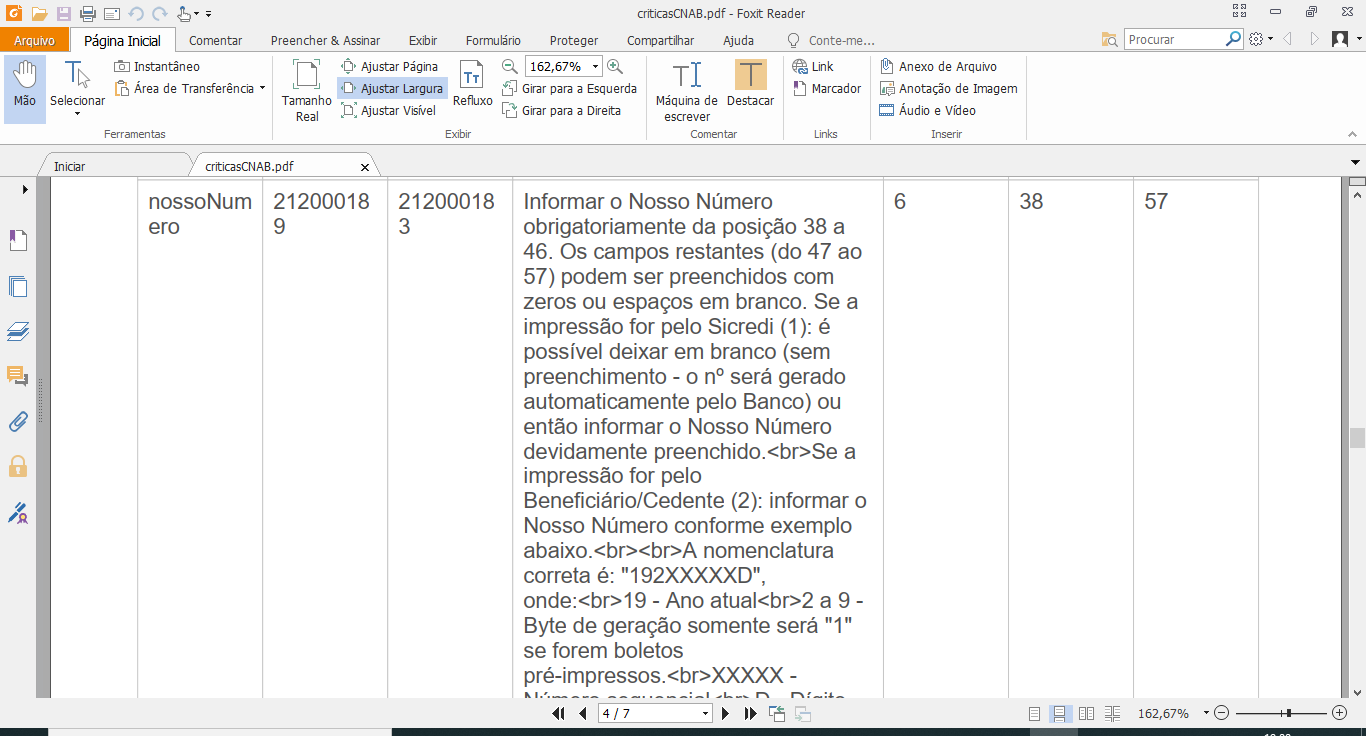1366x736 pixels.
Task: Redo action in quick toolbar
Action: [x=160, y=14]
